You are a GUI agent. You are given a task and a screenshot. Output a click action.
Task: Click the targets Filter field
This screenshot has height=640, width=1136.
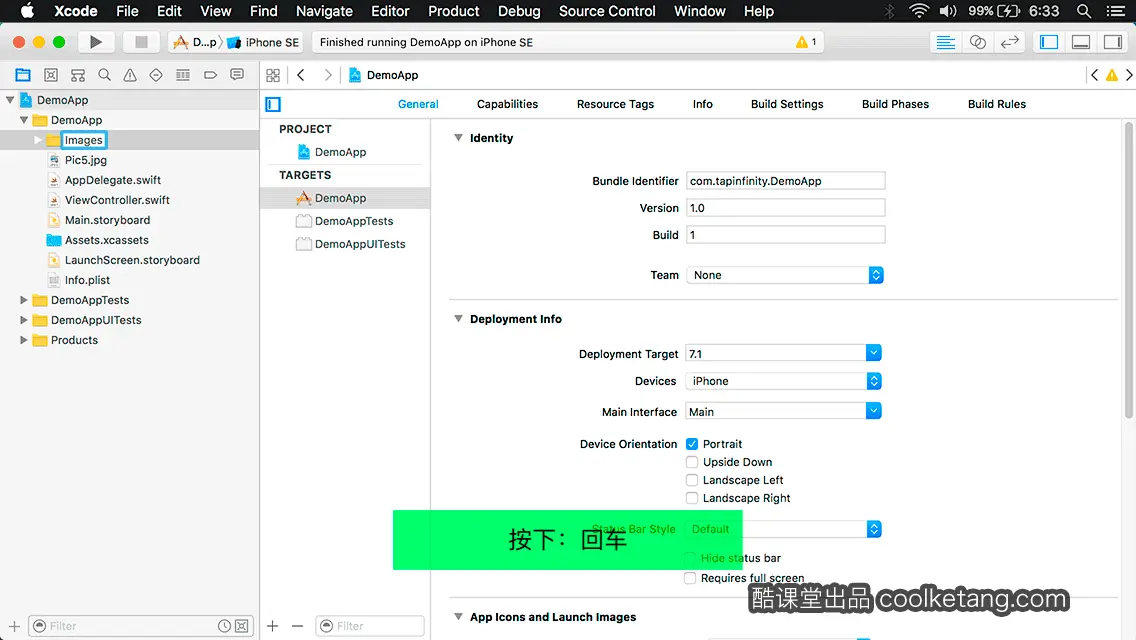point(369,626)
